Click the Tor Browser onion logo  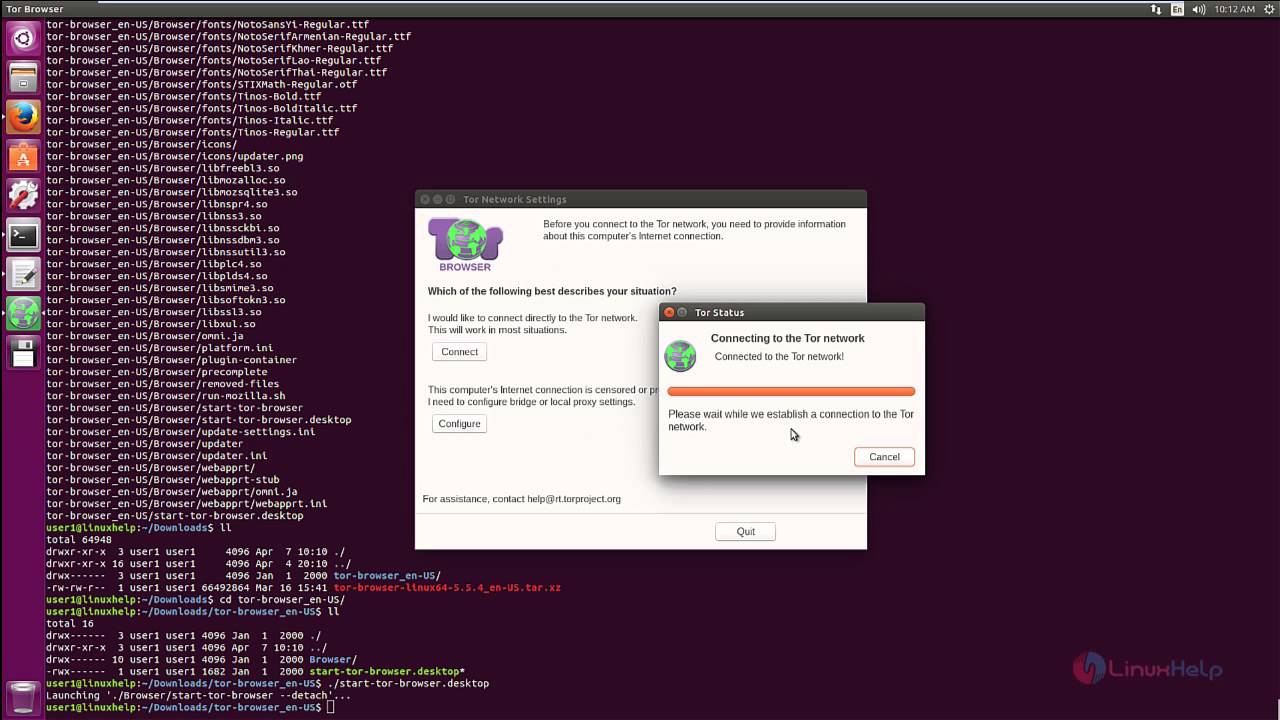465,245
